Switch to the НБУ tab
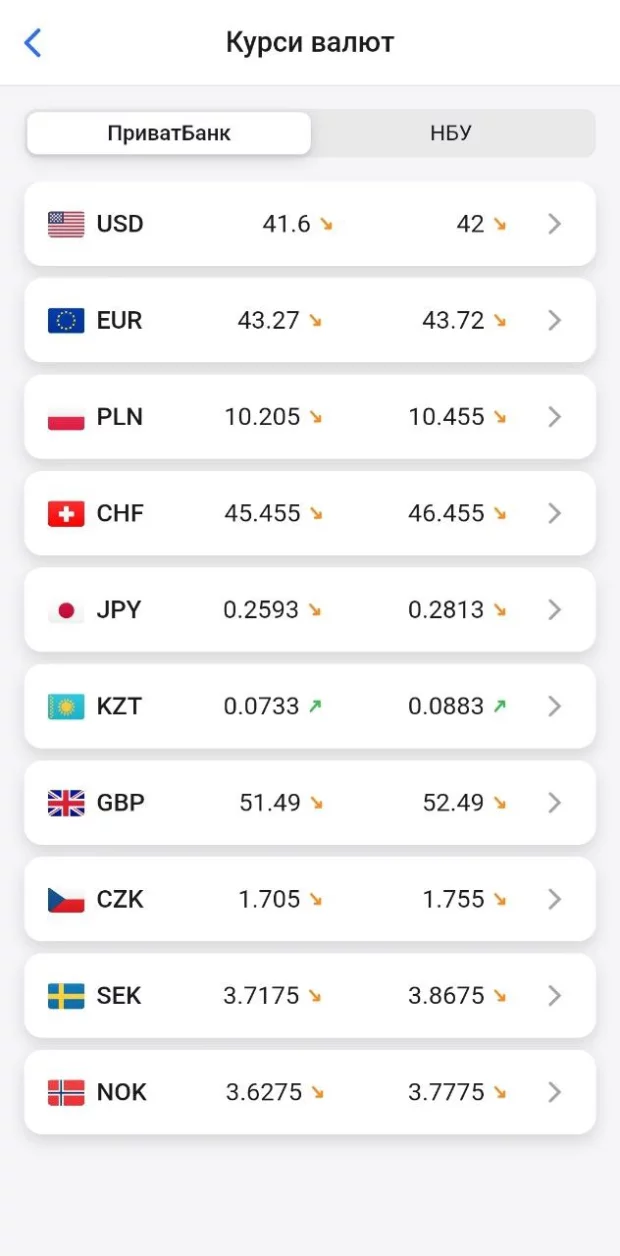 pos(451,133)
